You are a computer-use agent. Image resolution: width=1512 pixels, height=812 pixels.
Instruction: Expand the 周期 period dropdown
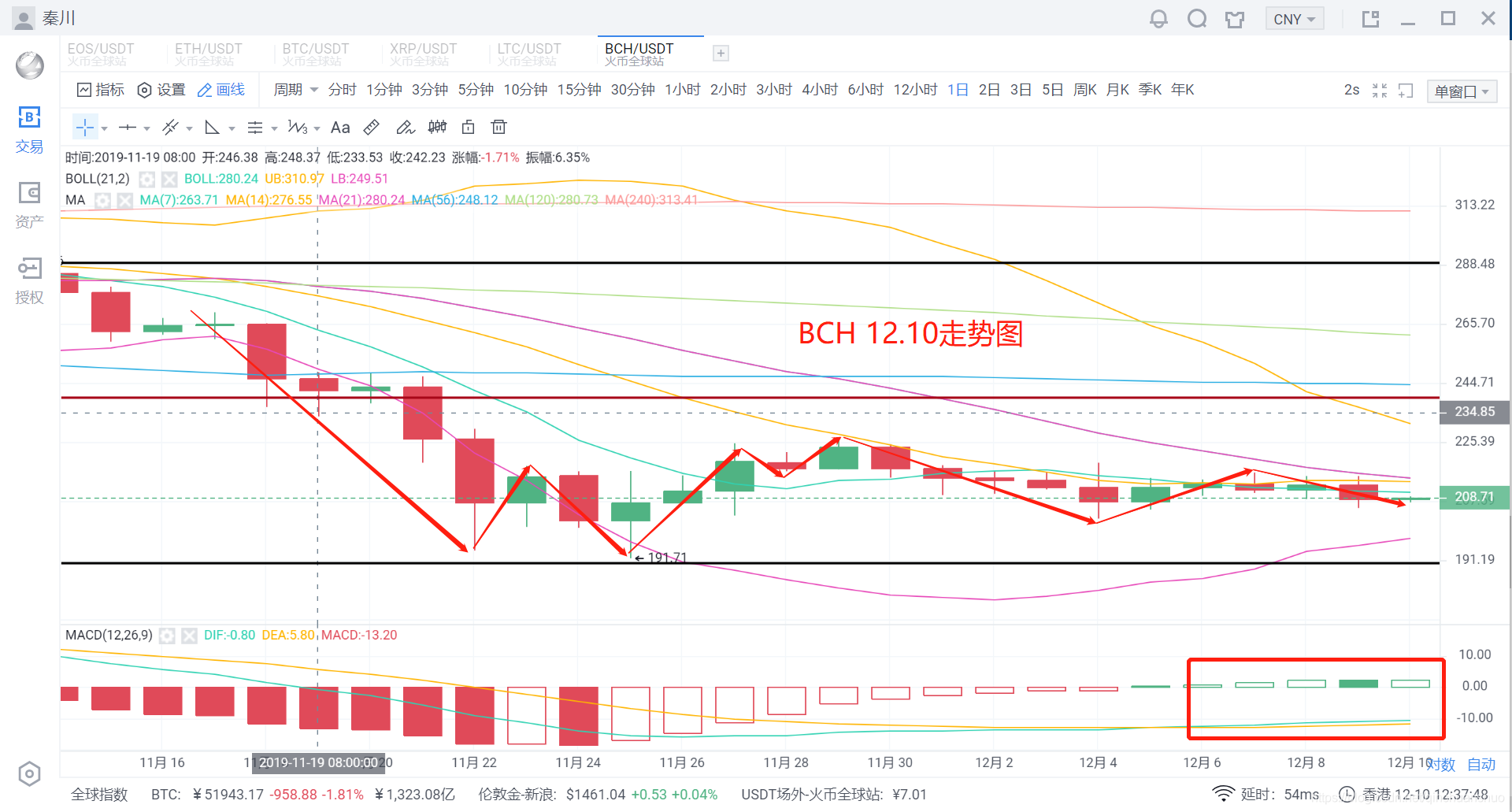[295, 90]
